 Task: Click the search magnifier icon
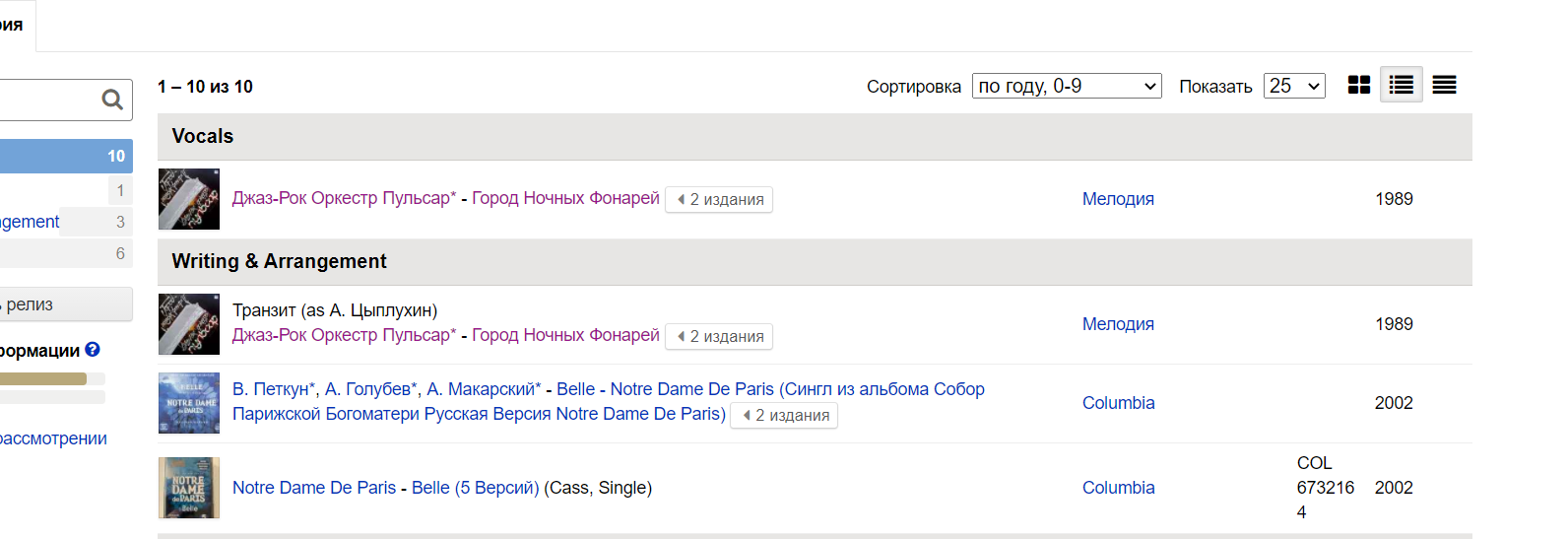coord(112,100)
